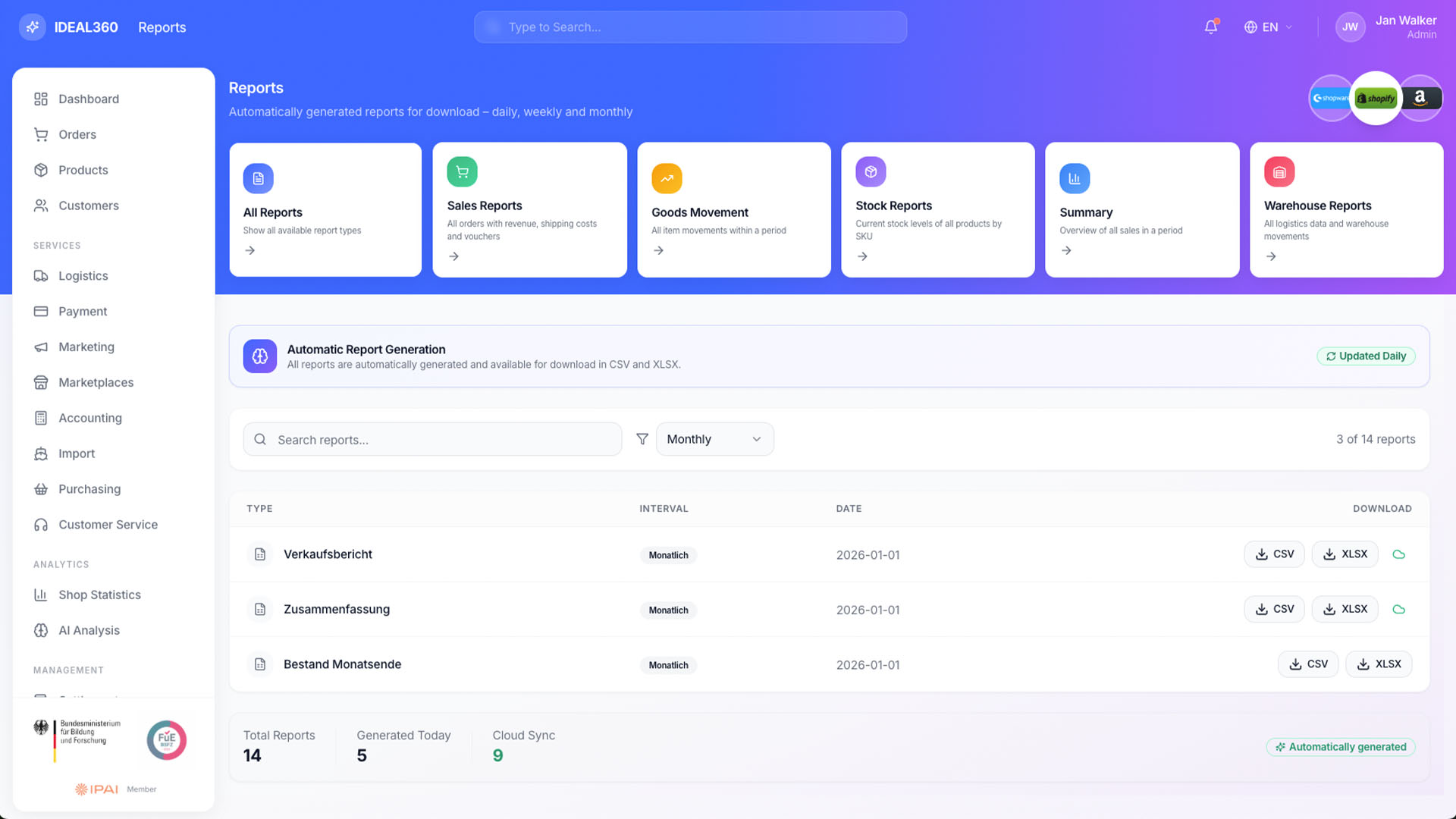Click cloud sync icon on Zusammenfassung row
The width and height of the screenshot is (1456, 819).
click(1399, 610)
